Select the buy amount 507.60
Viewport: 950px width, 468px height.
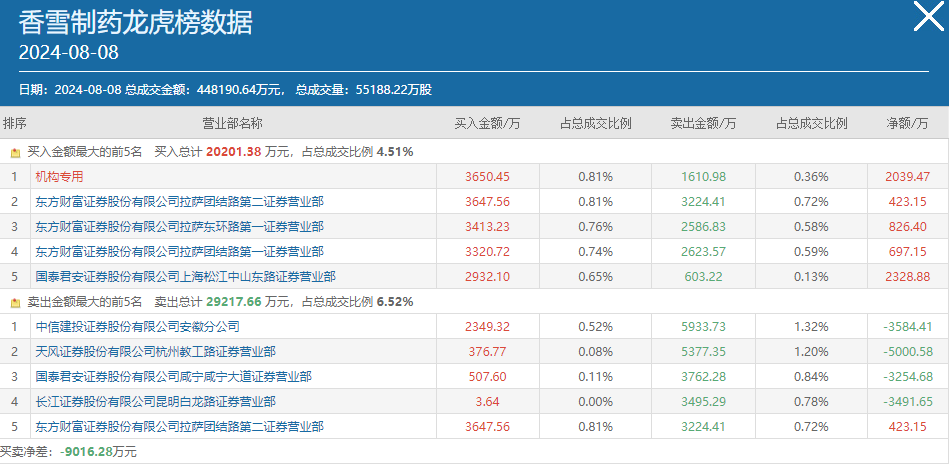click(x=488, y=376)
